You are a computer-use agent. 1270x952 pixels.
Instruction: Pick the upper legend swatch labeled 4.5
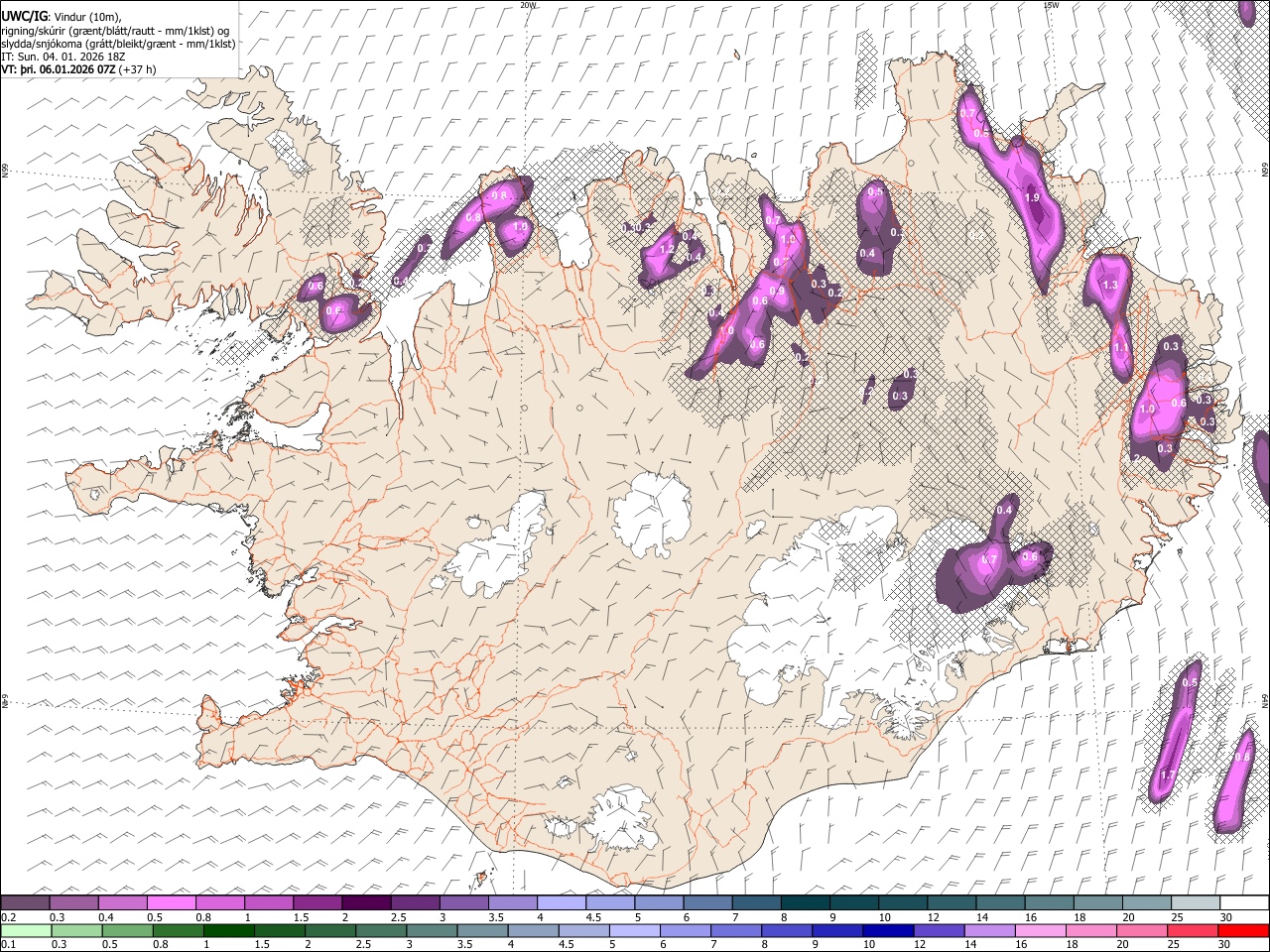(610, 903)
